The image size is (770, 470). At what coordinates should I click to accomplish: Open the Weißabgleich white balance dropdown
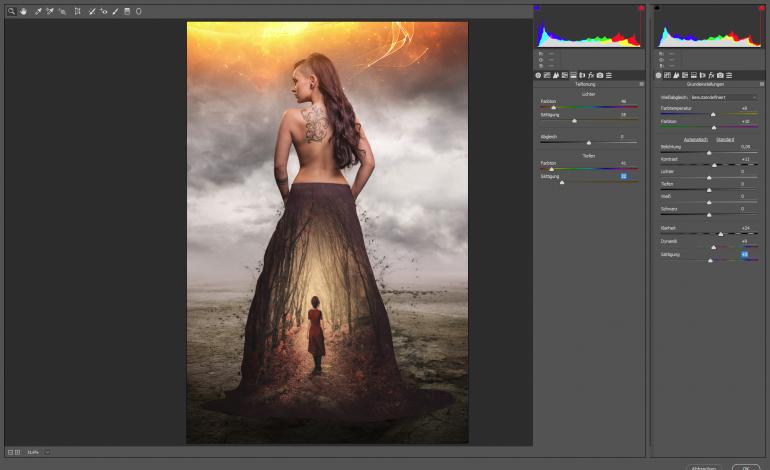click(x=724, y=97)
